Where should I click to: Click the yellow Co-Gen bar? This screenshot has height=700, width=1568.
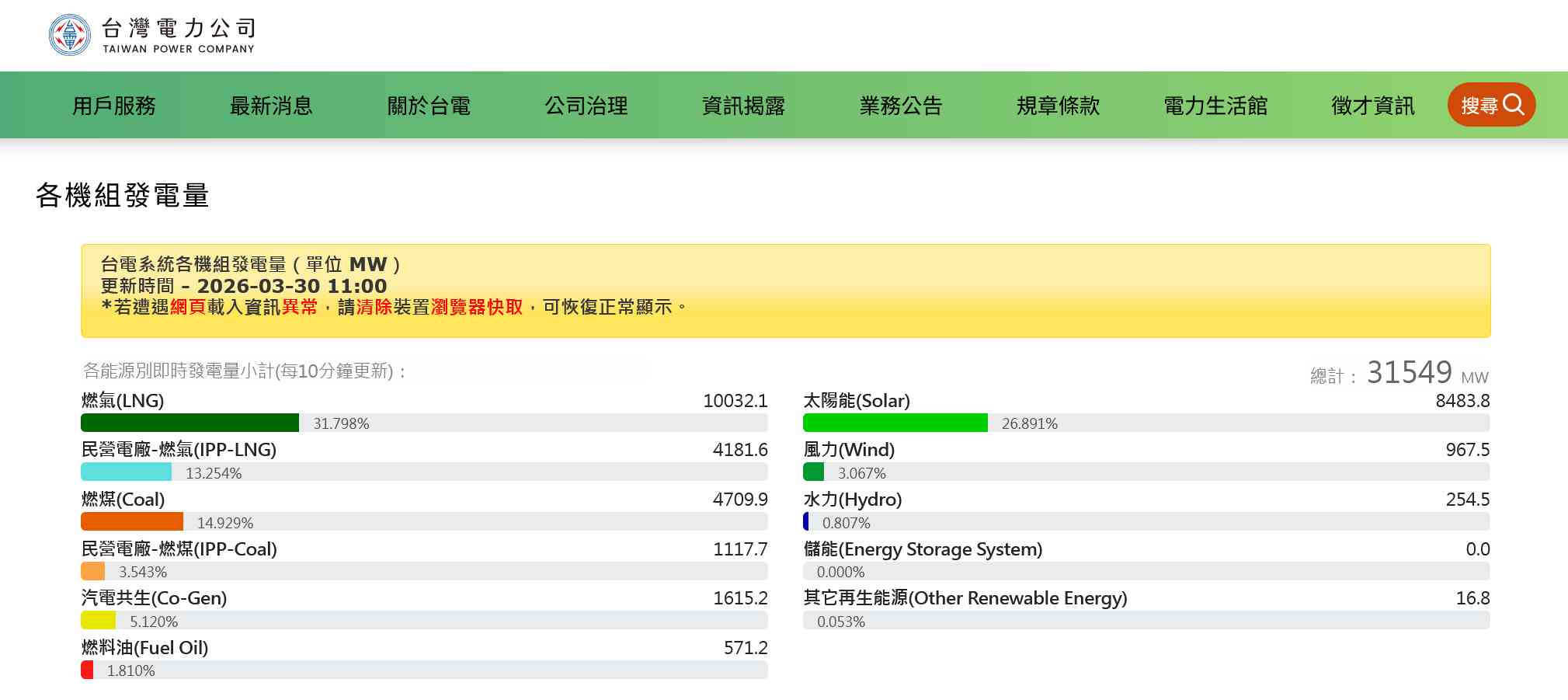click(98, 621)
